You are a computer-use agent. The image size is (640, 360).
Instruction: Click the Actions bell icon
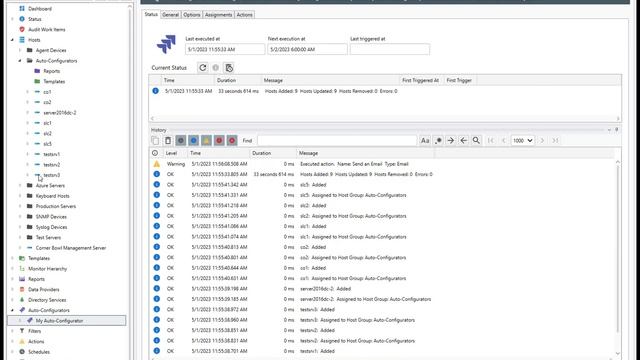tap(22, 341)
